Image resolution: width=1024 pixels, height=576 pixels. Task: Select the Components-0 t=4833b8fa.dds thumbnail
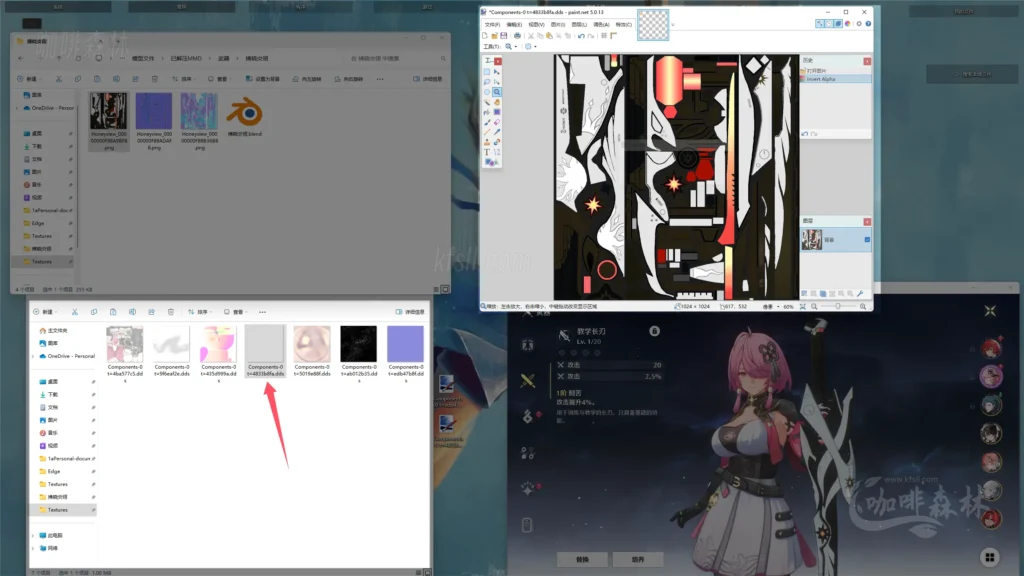265,345
